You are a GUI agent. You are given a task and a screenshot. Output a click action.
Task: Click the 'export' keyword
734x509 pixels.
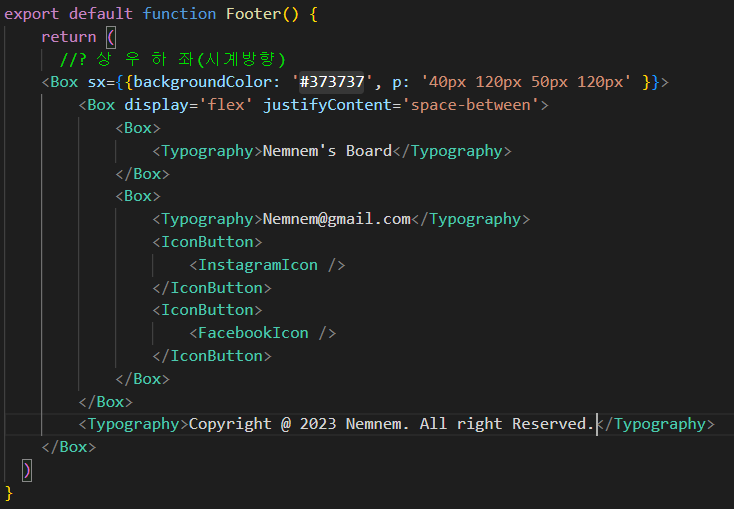tap(31, 14)
